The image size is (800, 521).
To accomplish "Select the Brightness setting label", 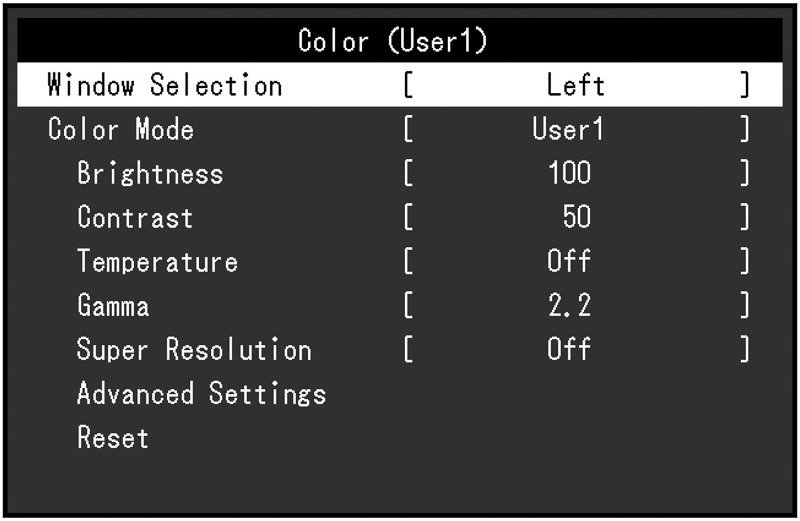I will pos(150,173).
